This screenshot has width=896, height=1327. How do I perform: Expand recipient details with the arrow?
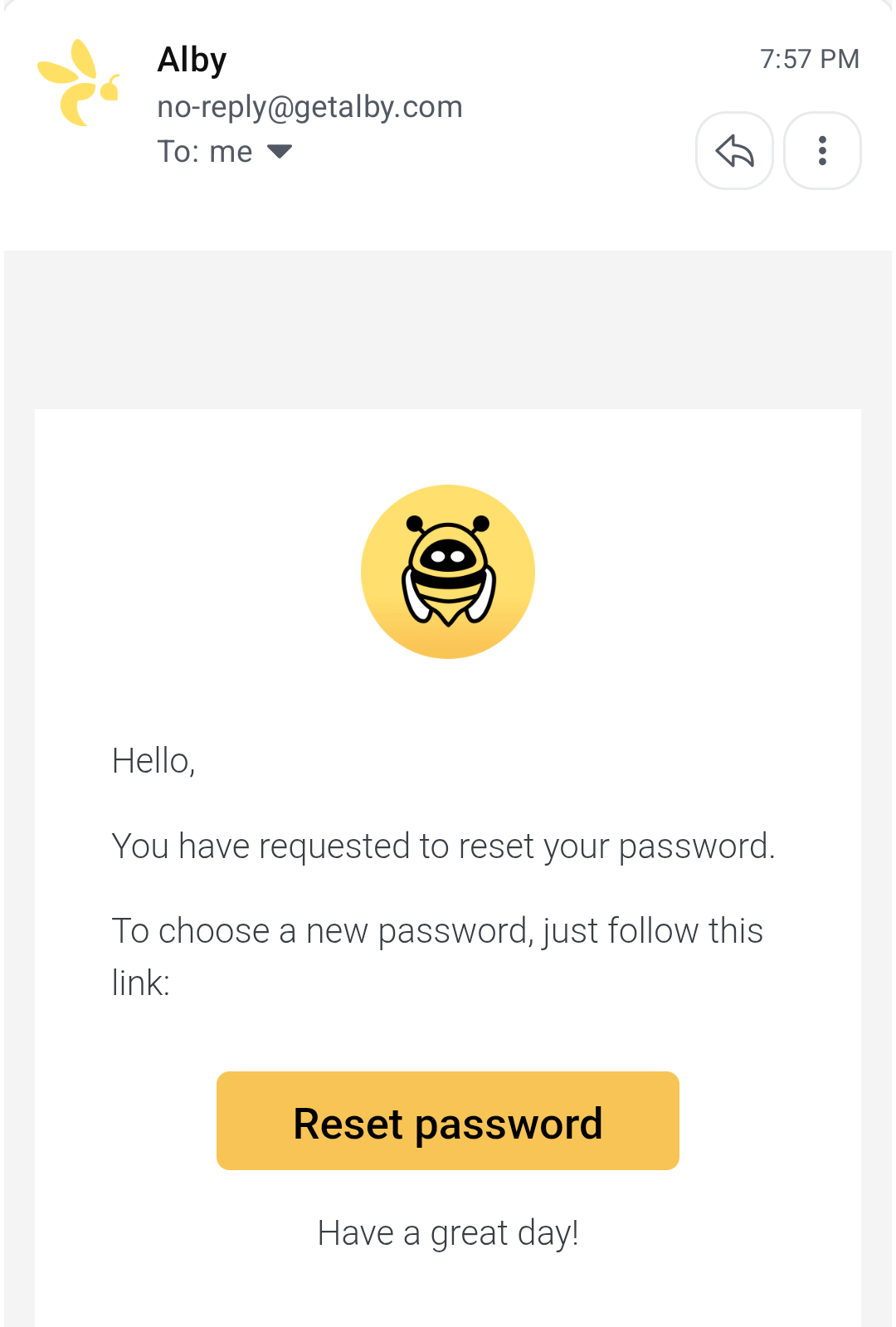coord(280,151)
